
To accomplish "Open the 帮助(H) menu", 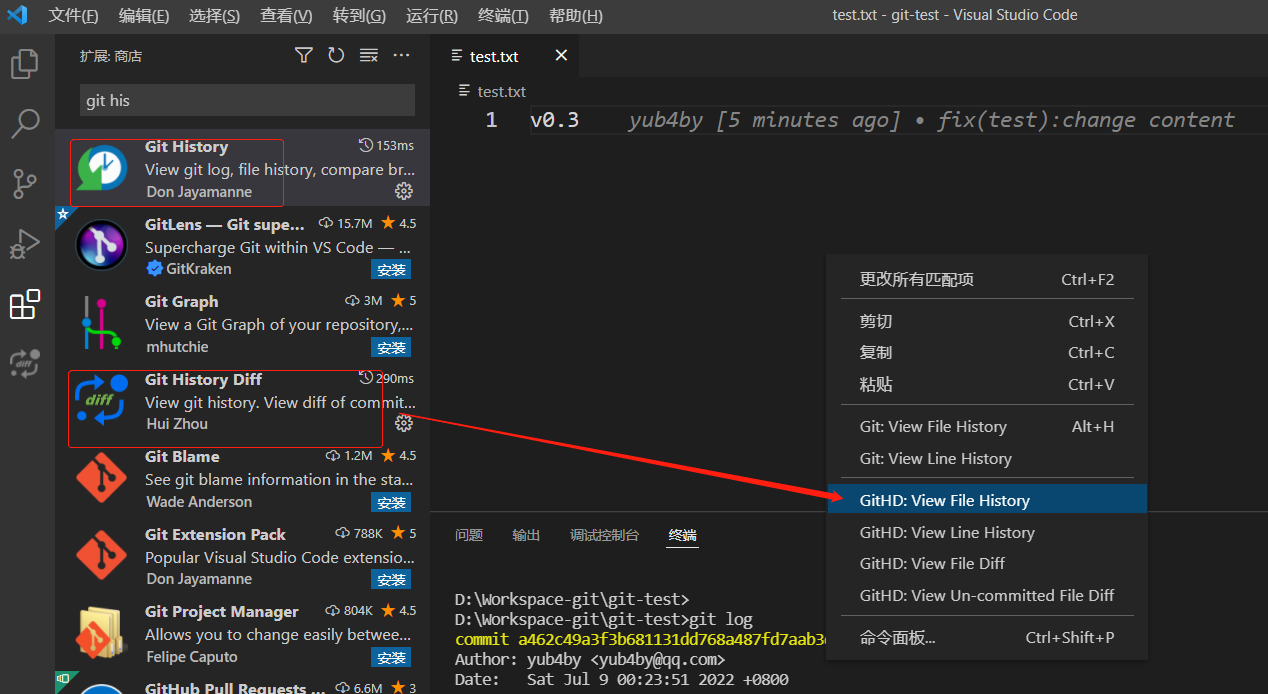I will click(x=576, y=16).
